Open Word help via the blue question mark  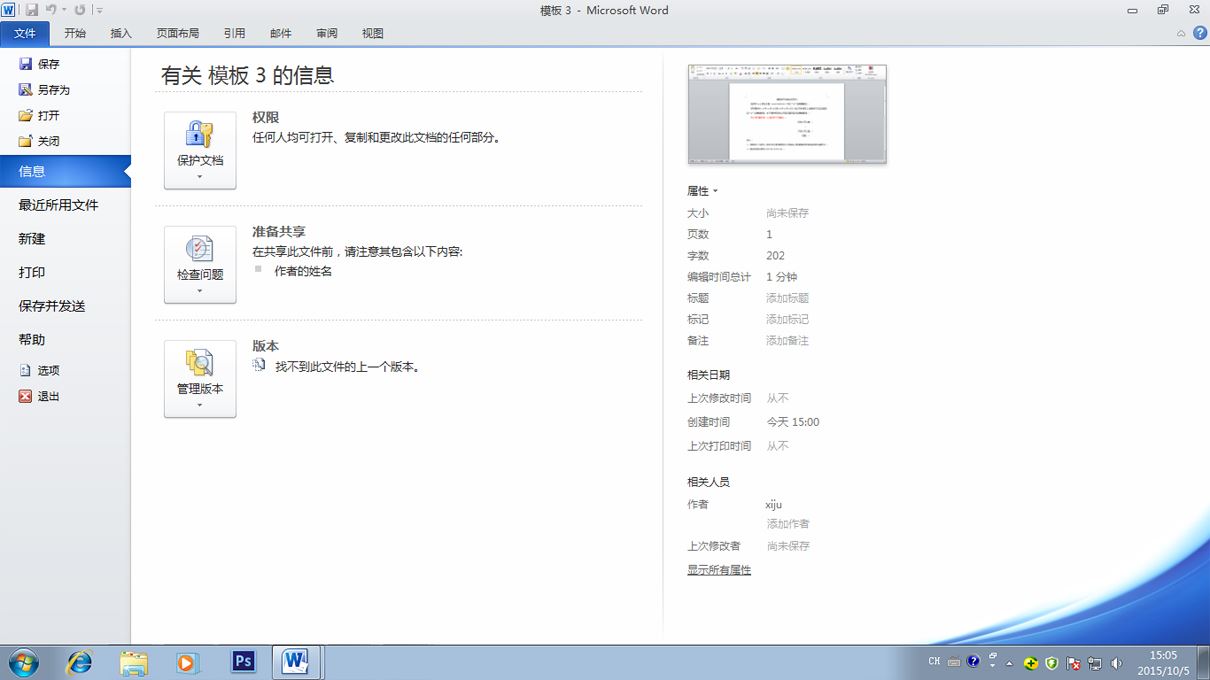pyautogui.click(x=1199, y=33)
